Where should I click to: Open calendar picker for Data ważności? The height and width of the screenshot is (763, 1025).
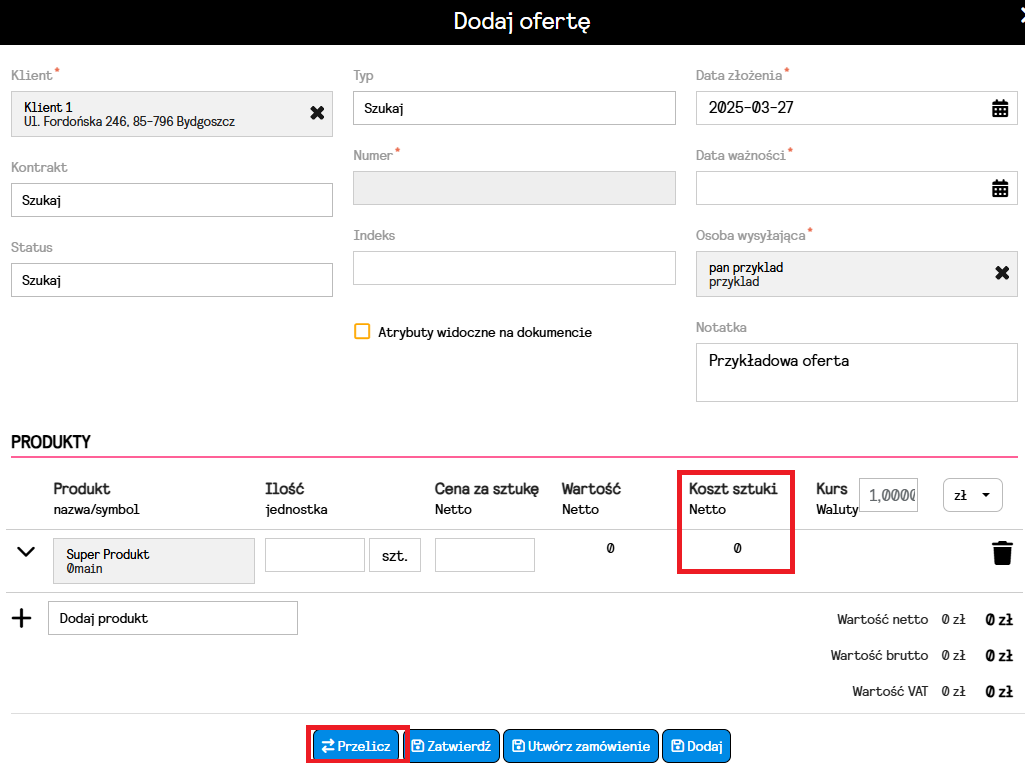click(x=999, y=188)
